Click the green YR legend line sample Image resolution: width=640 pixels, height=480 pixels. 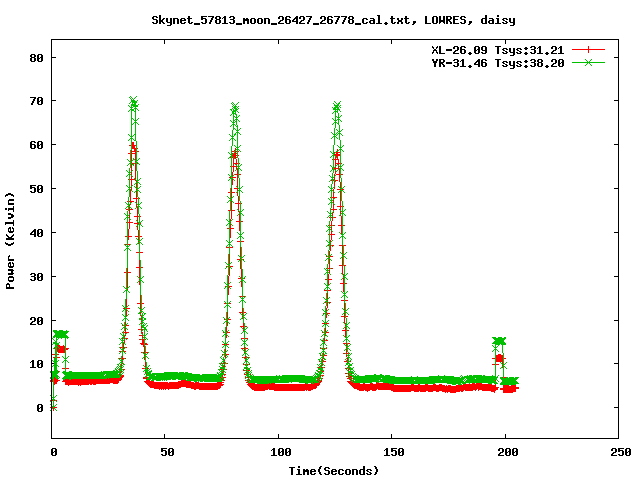click(x=588, y=62)
